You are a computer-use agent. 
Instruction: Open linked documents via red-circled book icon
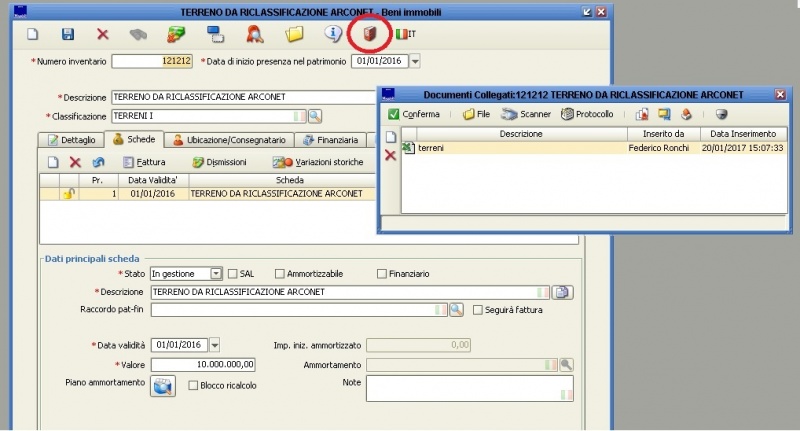369,34
